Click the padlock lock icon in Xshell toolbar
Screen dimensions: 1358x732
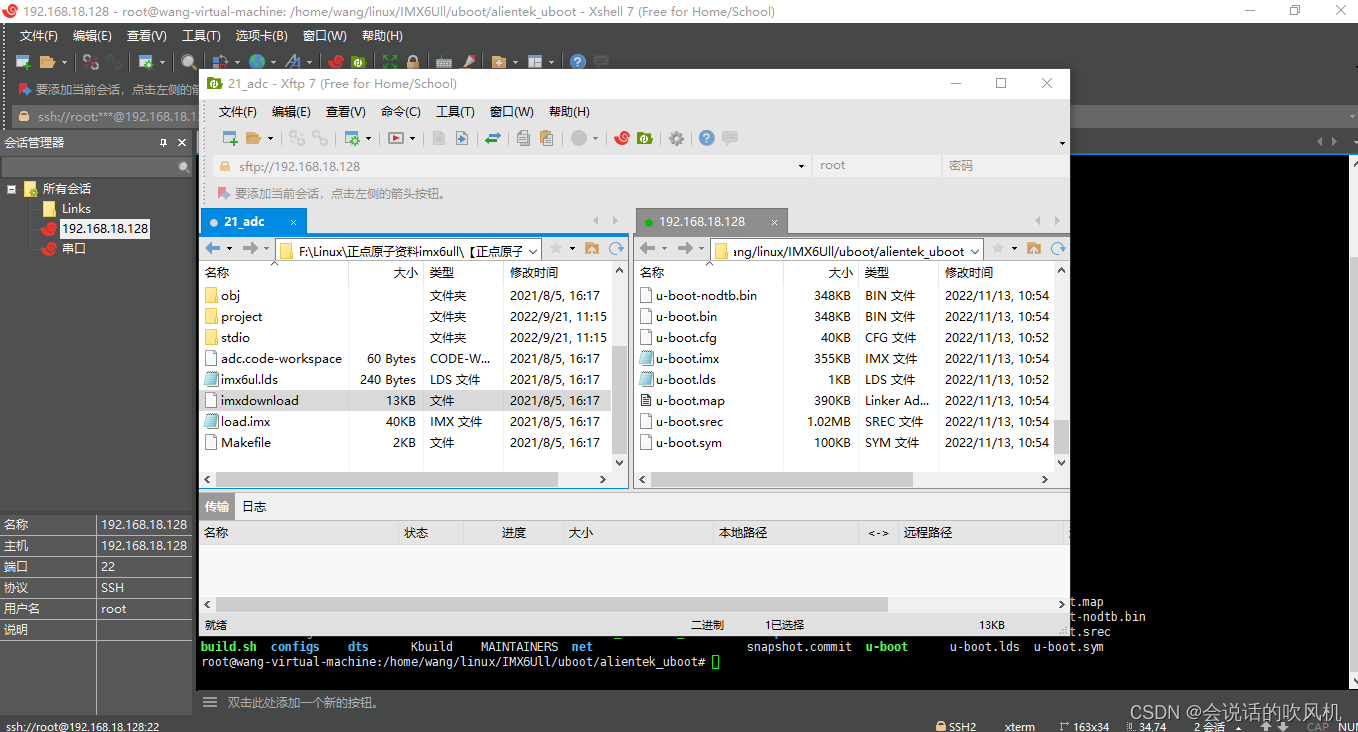click(x=413, y=62)
